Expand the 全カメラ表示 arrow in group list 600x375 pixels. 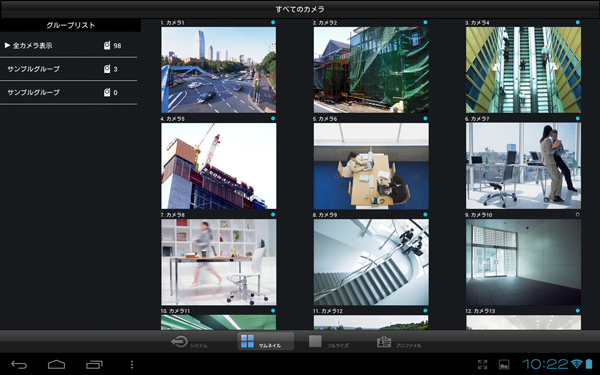tap(7, 46)
